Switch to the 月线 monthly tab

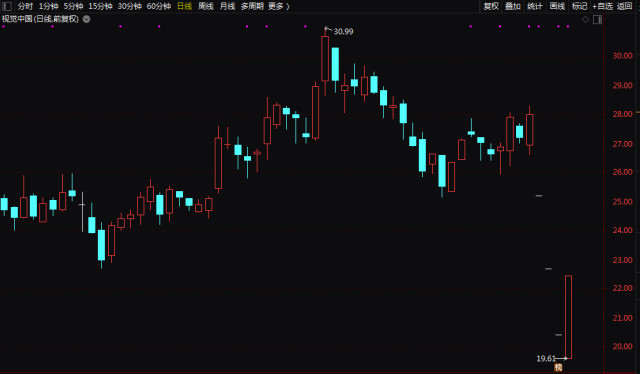point(227,6)
